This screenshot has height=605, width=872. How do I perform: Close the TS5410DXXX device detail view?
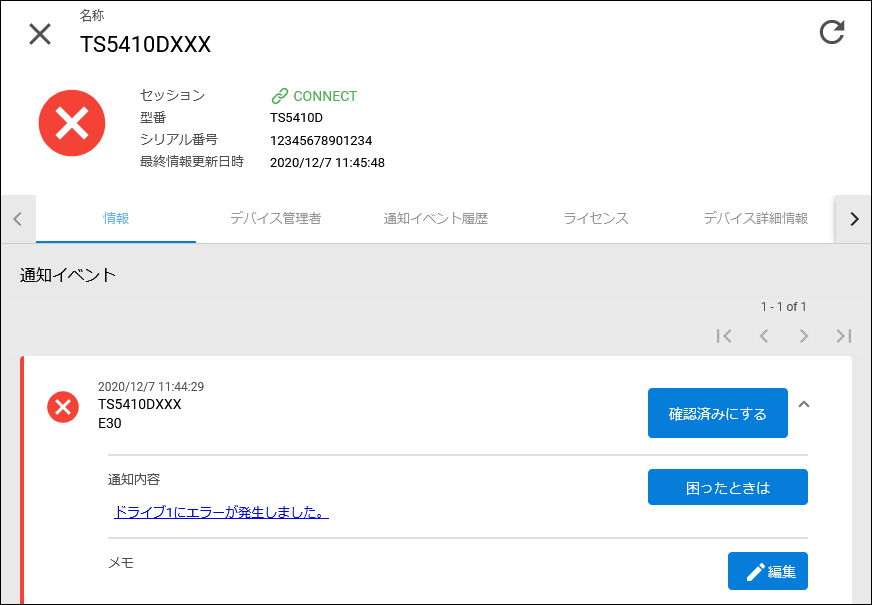(x=39, y=34)
